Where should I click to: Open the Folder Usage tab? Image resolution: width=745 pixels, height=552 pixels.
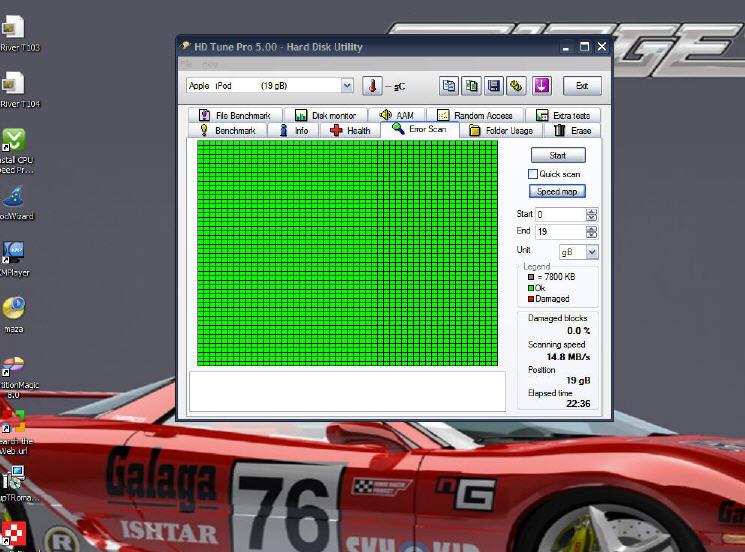(501, 131)
